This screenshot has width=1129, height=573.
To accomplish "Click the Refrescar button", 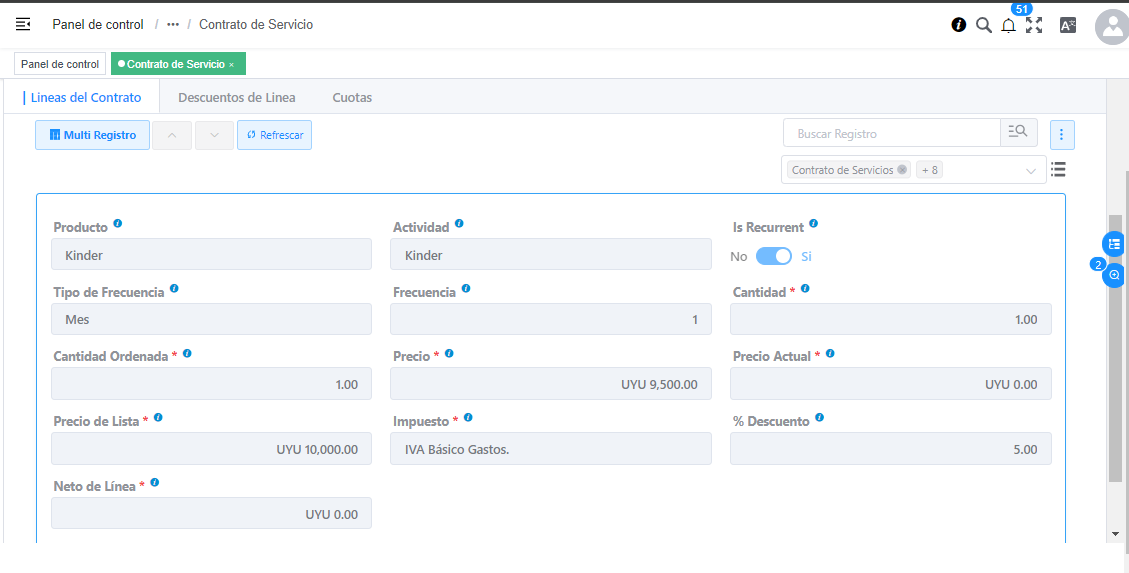I will tap(274, 135).
